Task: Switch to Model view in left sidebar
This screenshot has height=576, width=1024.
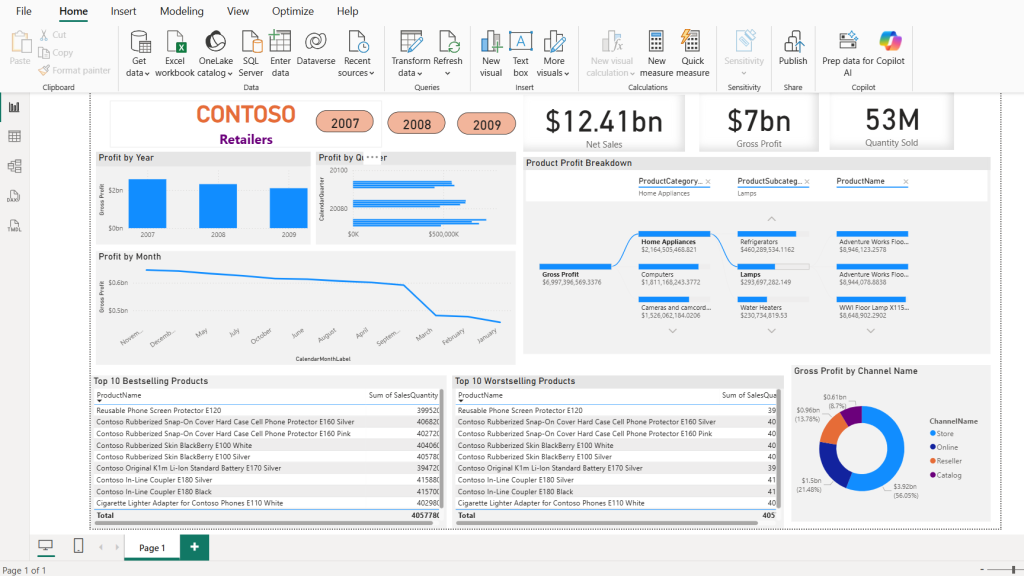Action: [x=14, y=166]
